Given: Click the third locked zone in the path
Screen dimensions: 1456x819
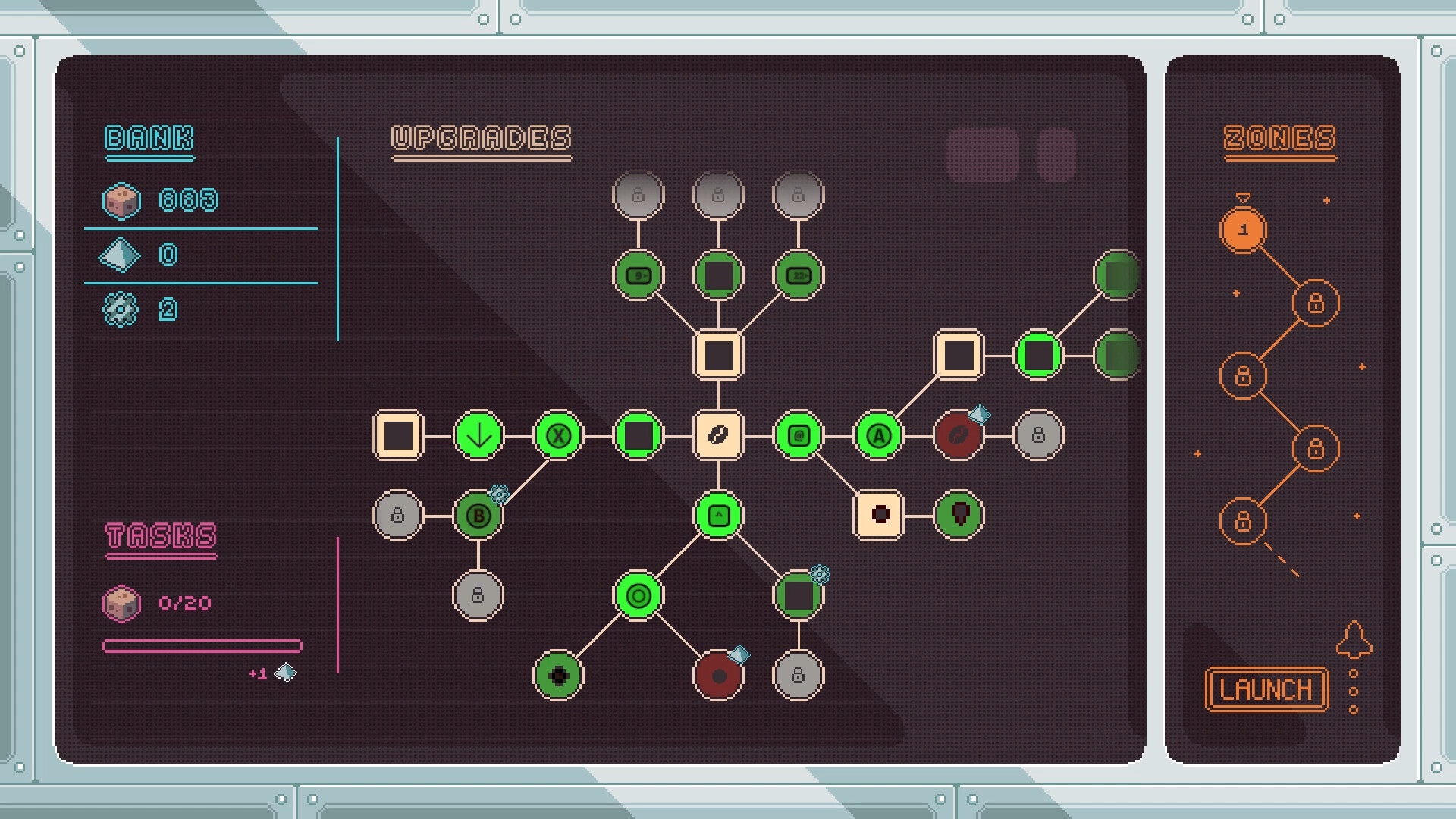Looking at the screenshot, I should [x=1316, y=449].
